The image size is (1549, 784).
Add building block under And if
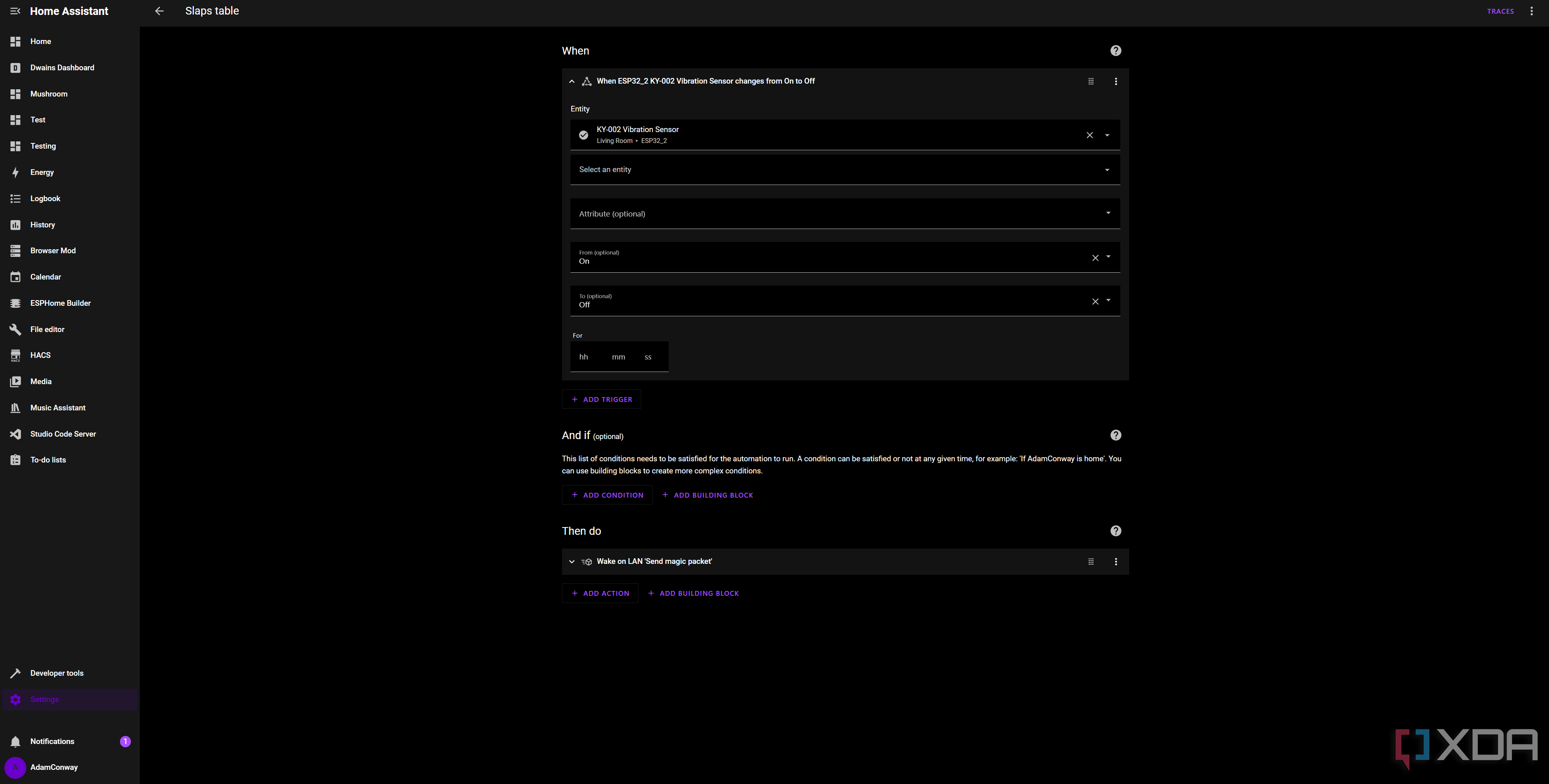(707, 496)
